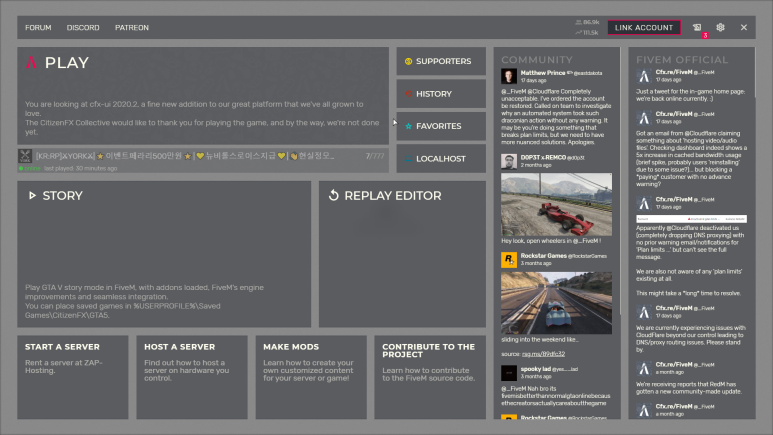Open the Discord link
Image resolution: width=773 pixels, height=435 pixels.
pos(83,28)
